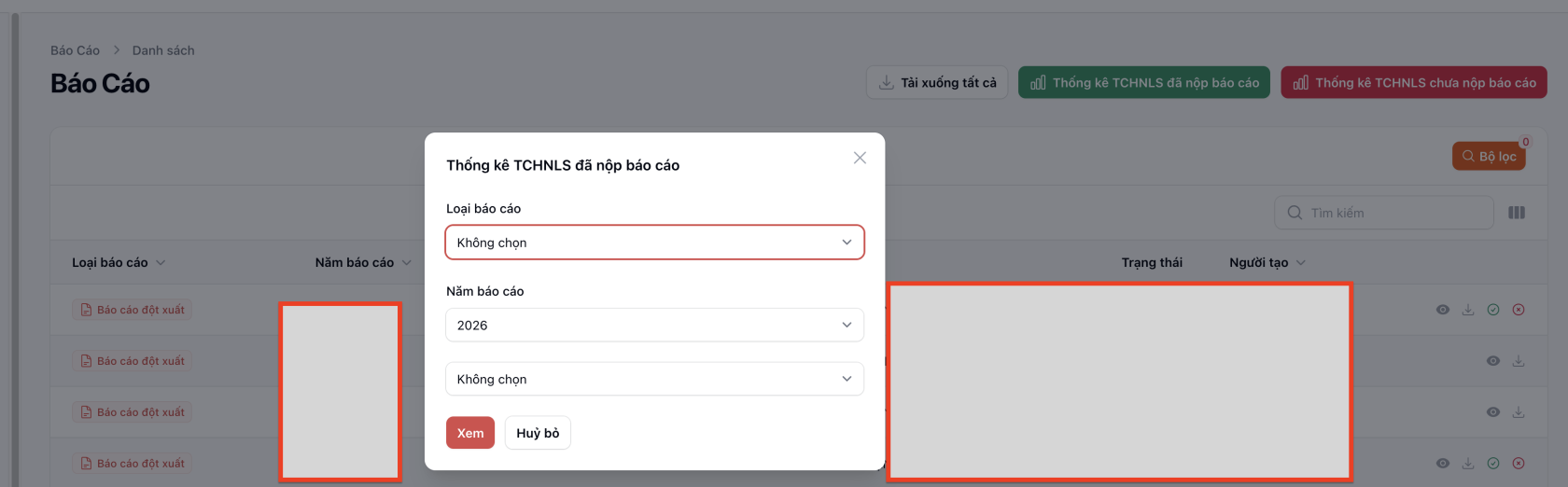
Task: Download the first row's report
Action: [x=1468, y=310]
